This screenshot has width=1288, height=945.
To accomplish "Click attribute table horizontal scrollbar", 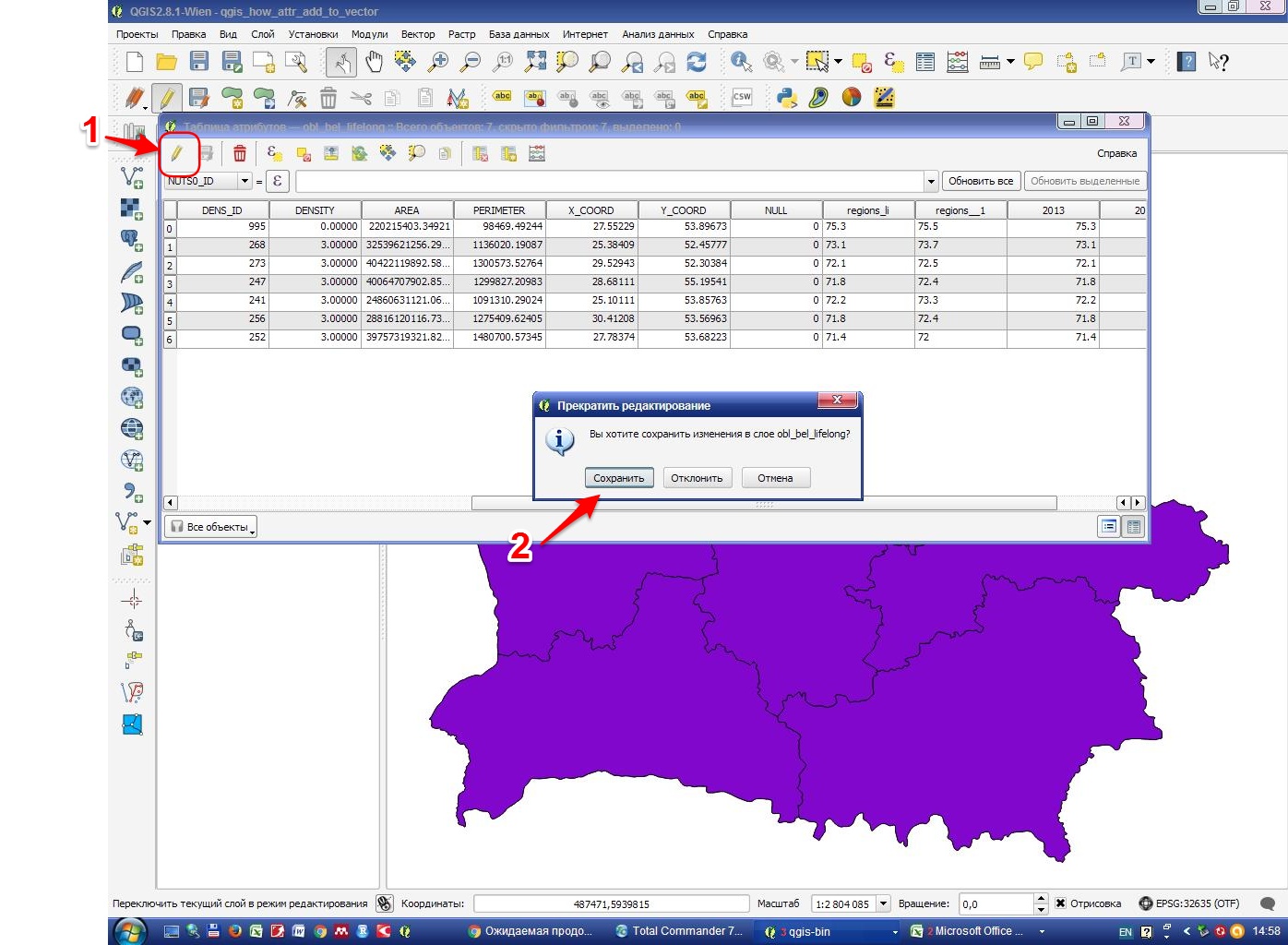I will coord(763,503).
